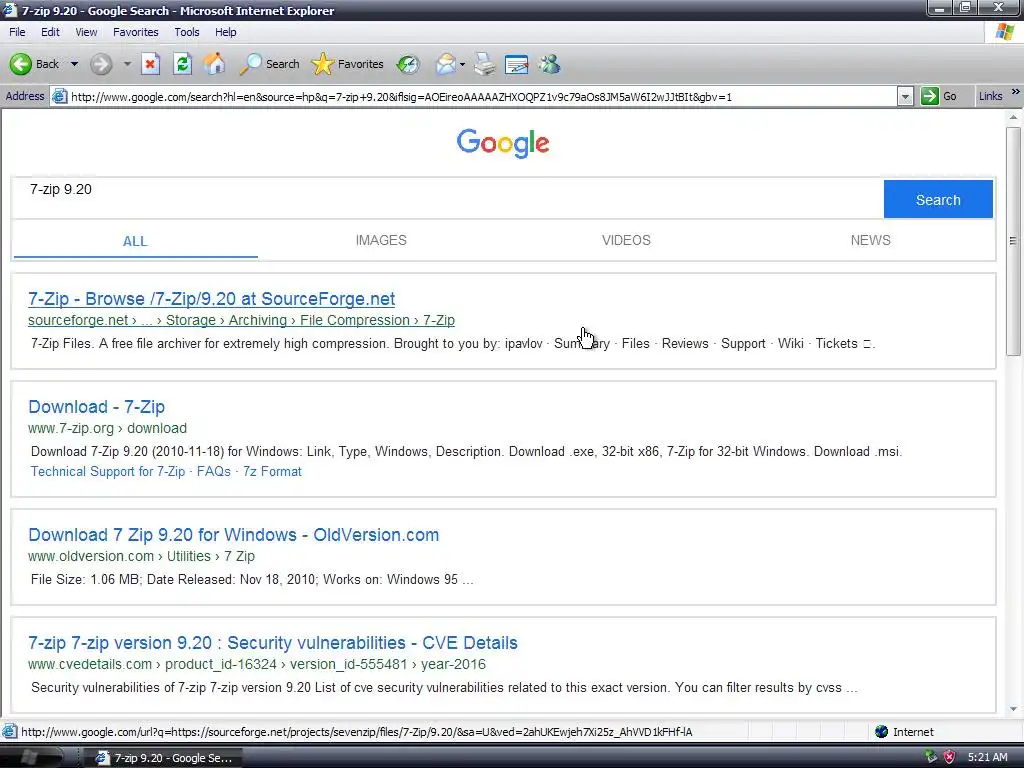Click the IE icon in the title bar

9,10
